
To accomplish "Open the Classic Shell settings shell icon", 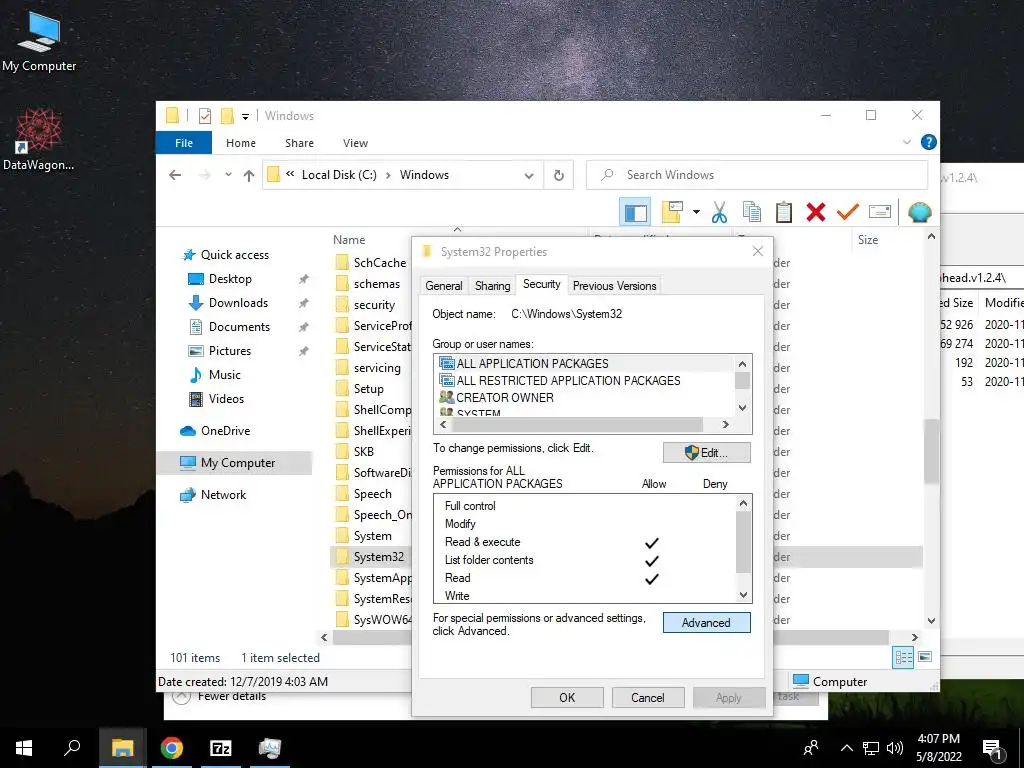I will click(920, 212).
